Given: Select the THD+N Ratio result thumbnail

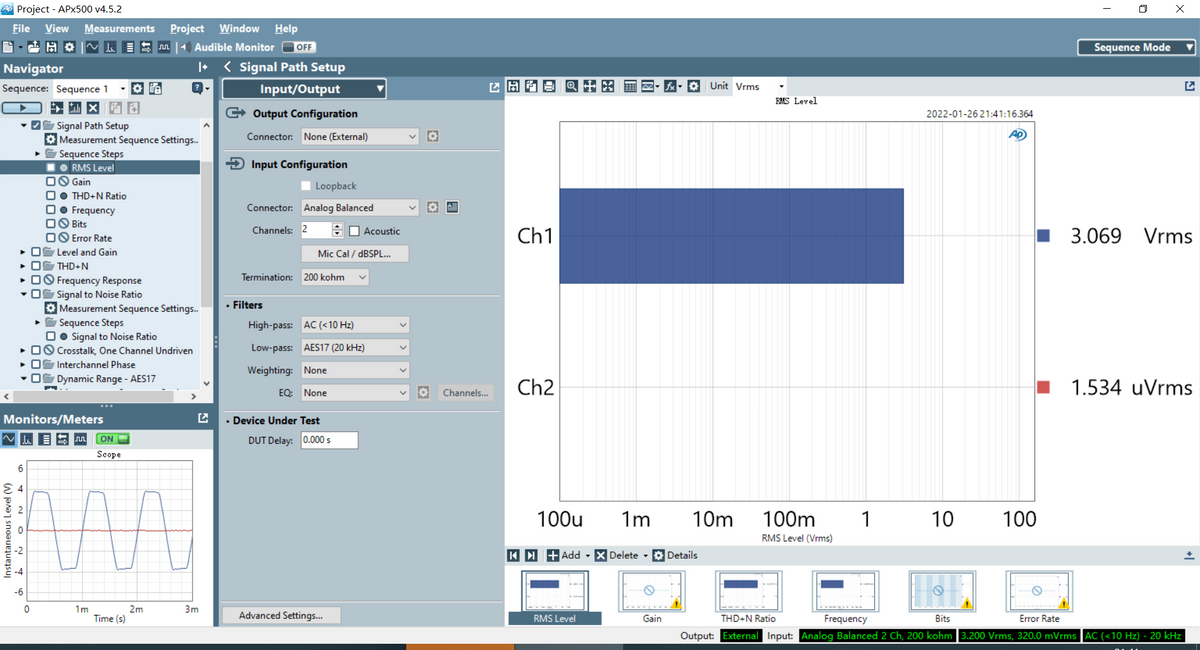Looking at the screenshot, I should [x=749, y=597].
